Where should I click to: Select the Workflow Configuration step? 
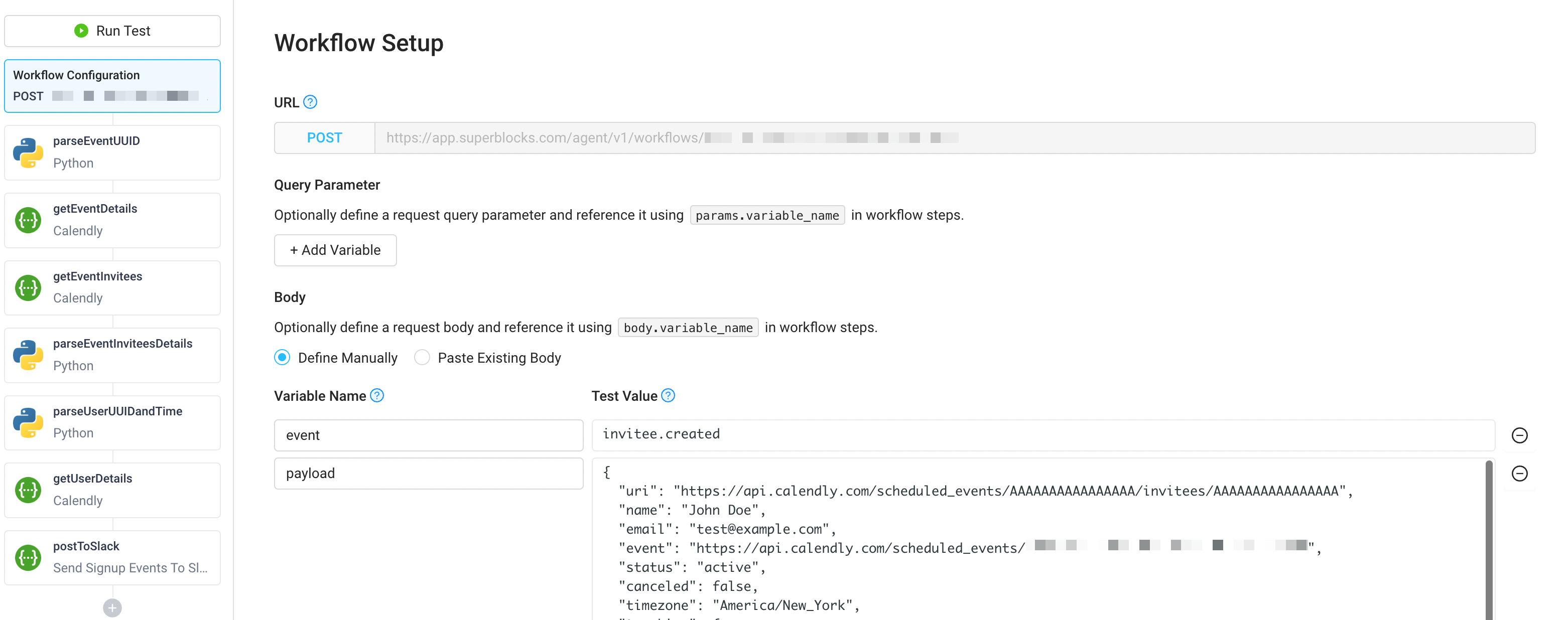(x=112, y=85)
